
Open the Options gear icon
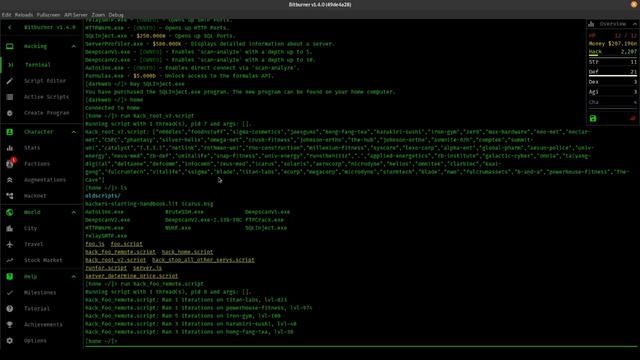click(10, 340)
